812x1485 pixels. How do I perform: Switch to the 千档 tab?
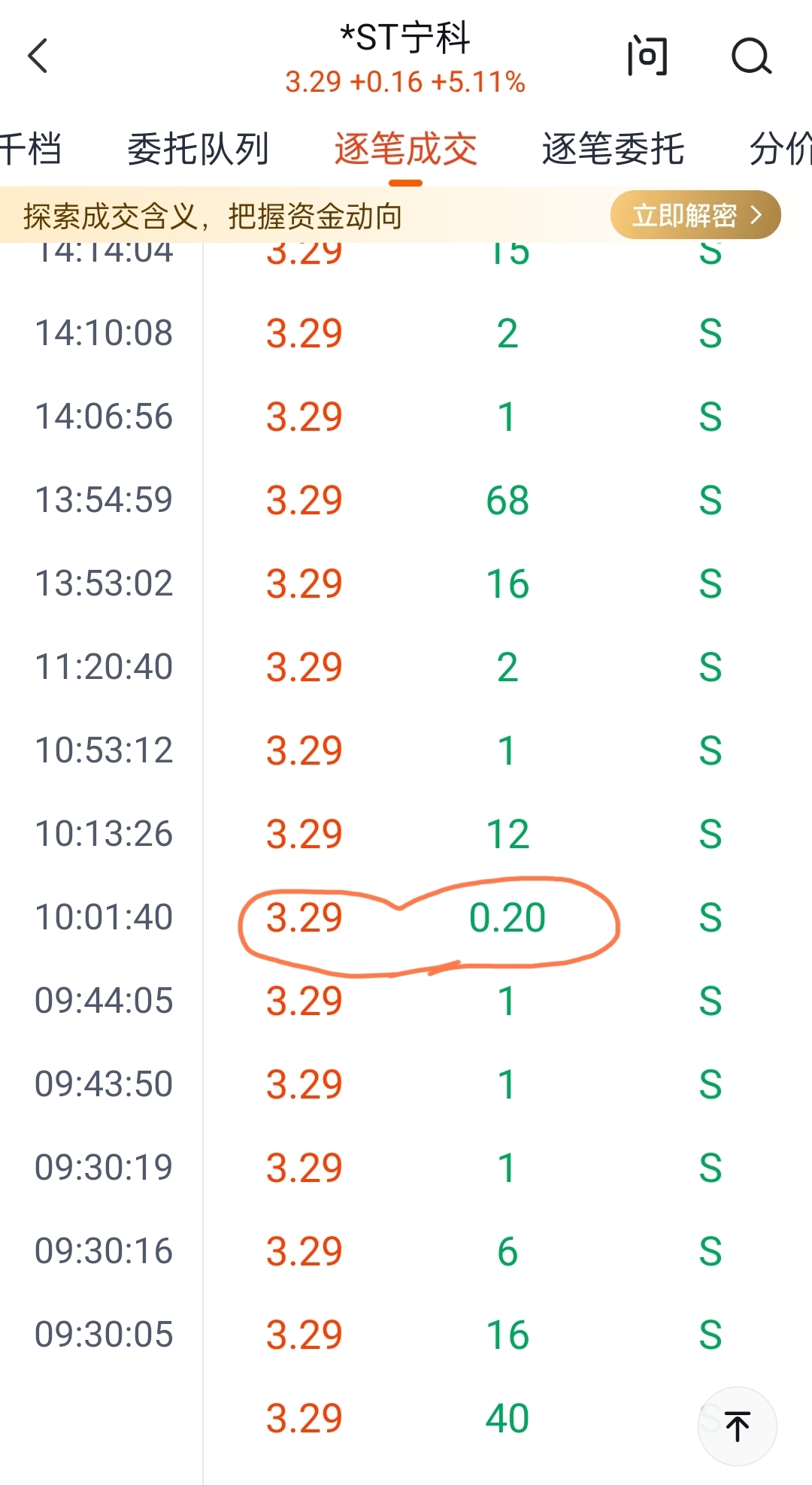point(30,149)
